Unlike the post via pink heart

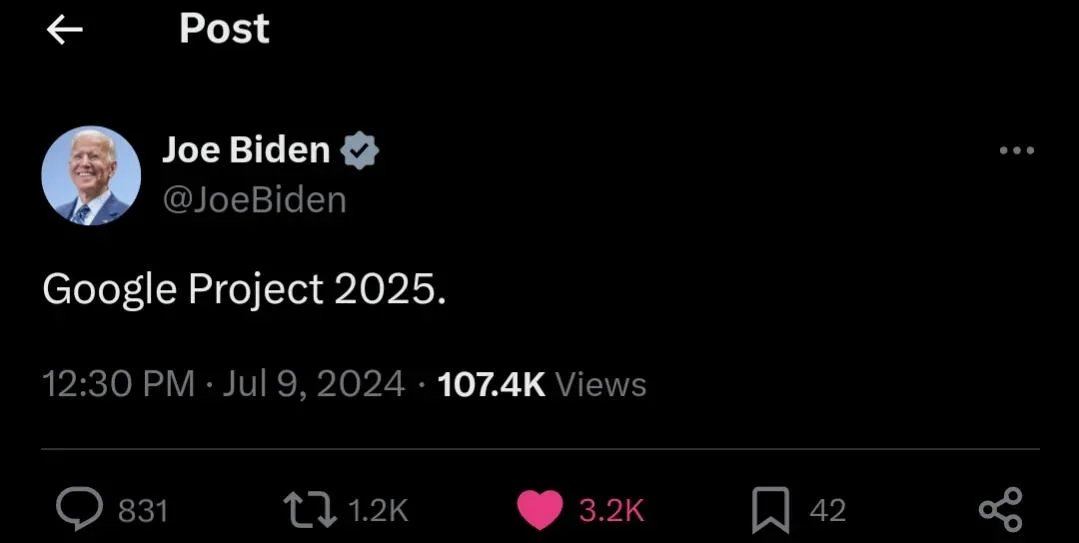[540, 510]
